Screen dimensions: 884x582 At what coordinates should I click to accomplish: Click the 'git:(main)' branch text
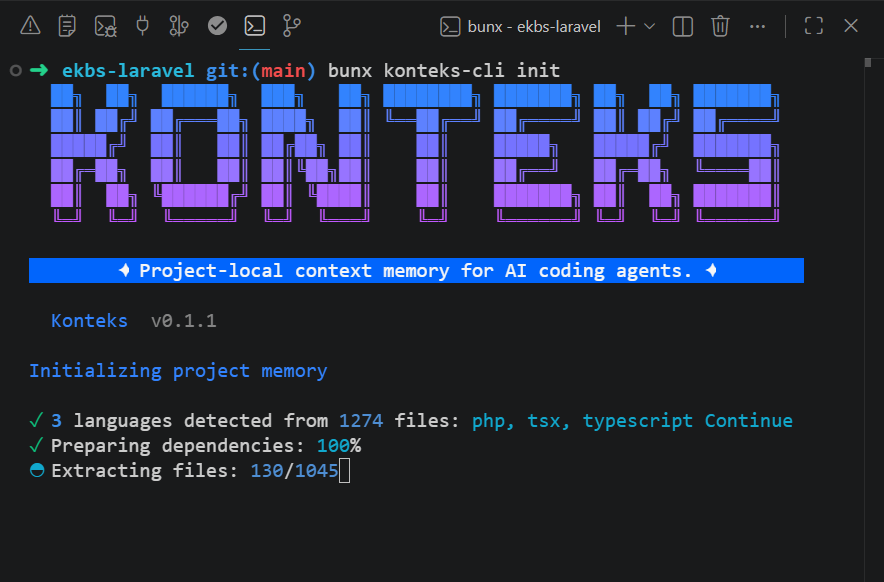click(x=260, y=70)
